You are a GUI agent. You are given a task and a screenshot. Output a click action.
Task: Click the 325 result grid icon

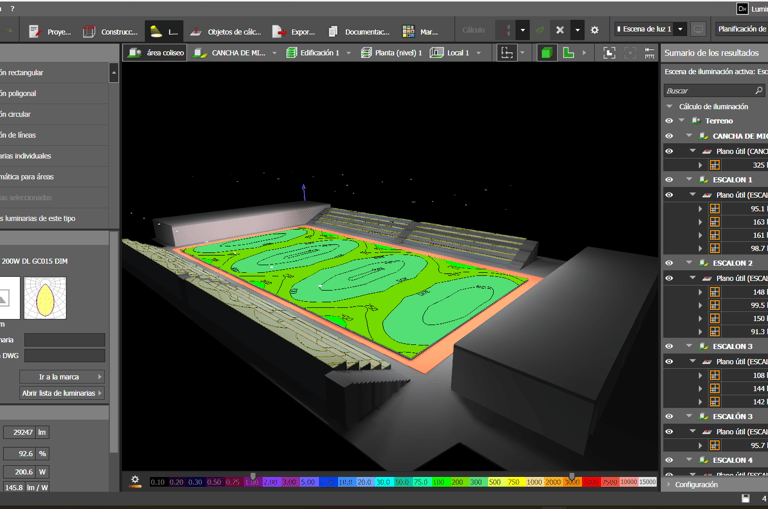(x=715, y=165)
